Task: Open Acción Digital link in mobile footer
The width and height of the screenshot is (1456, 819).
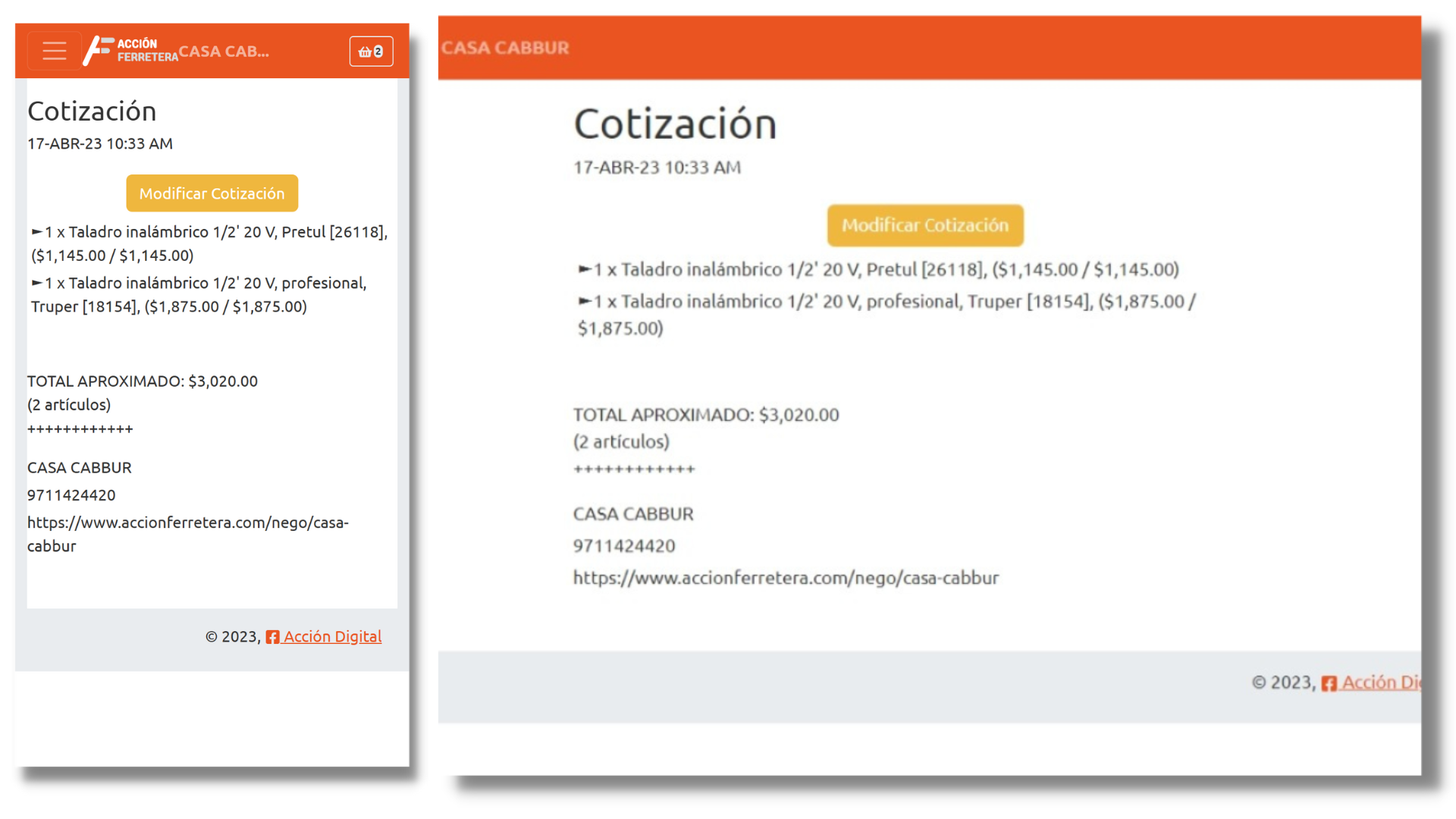Action: pyautogui.click(x=332, y=636)
